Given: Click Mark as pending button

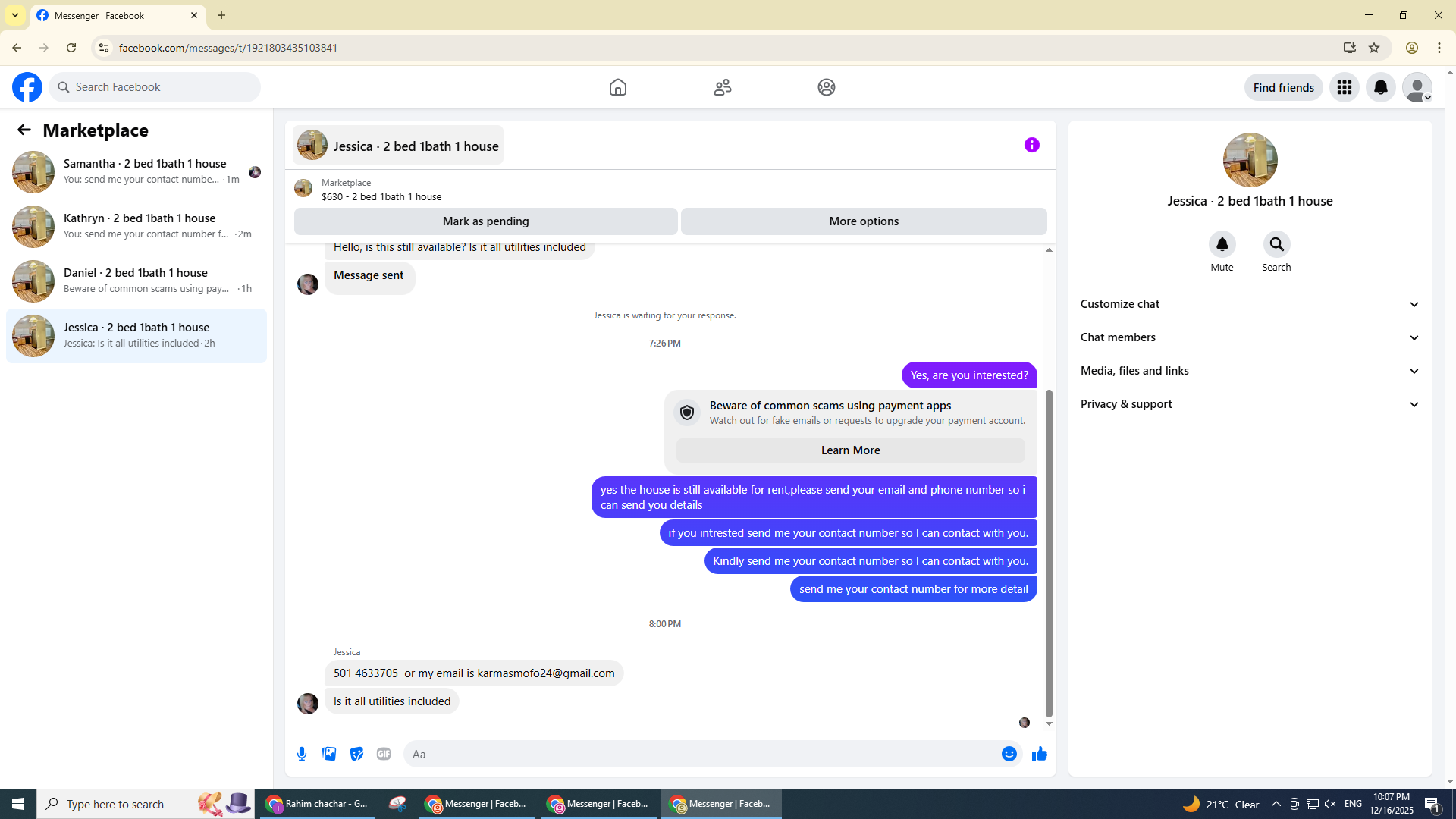Looking at the screenshot, I should tap(486, 221).
